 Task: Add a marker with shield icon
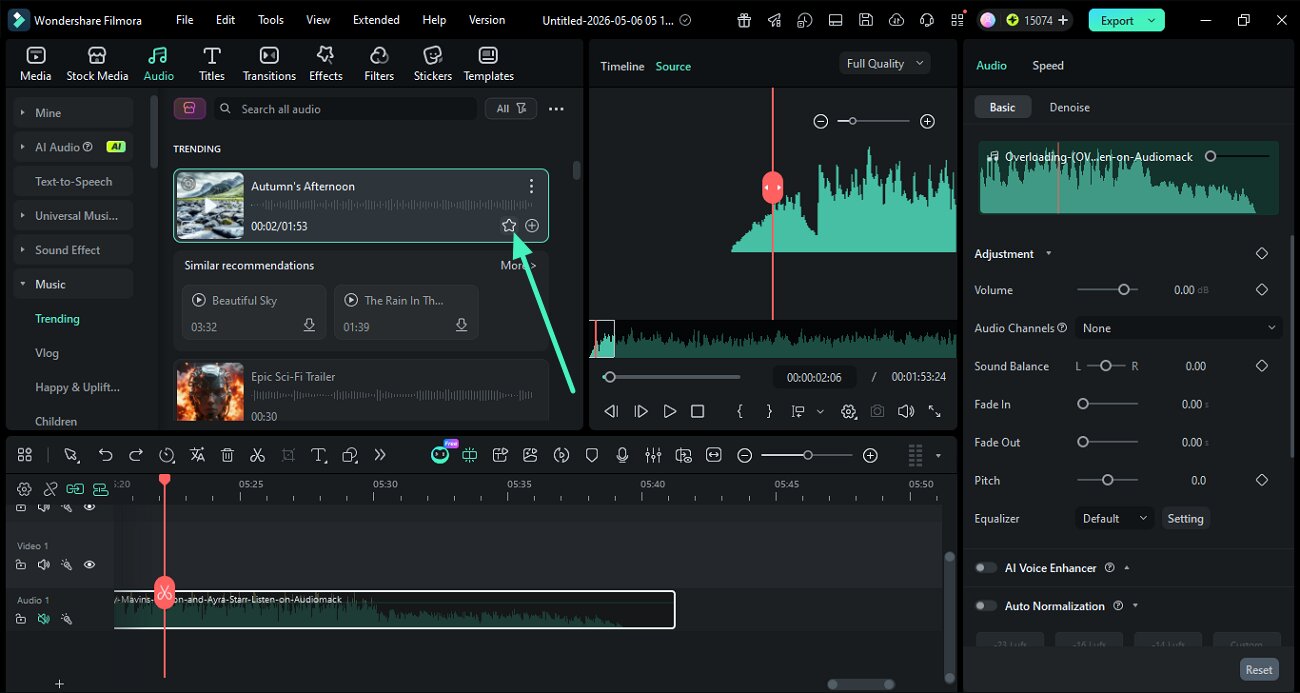tap(592, 455)
